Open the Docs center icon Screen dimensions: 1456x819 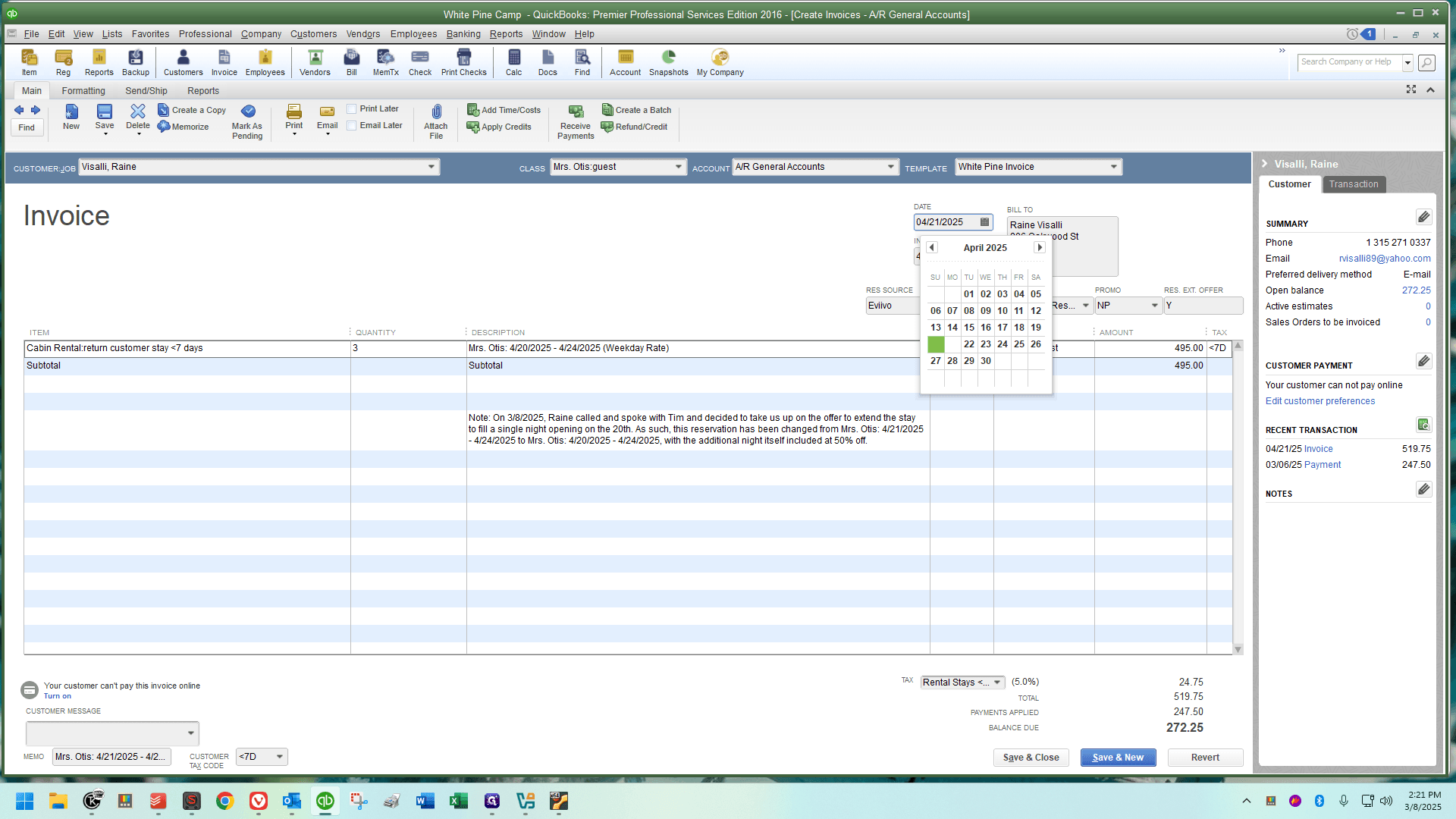point(548,62)
